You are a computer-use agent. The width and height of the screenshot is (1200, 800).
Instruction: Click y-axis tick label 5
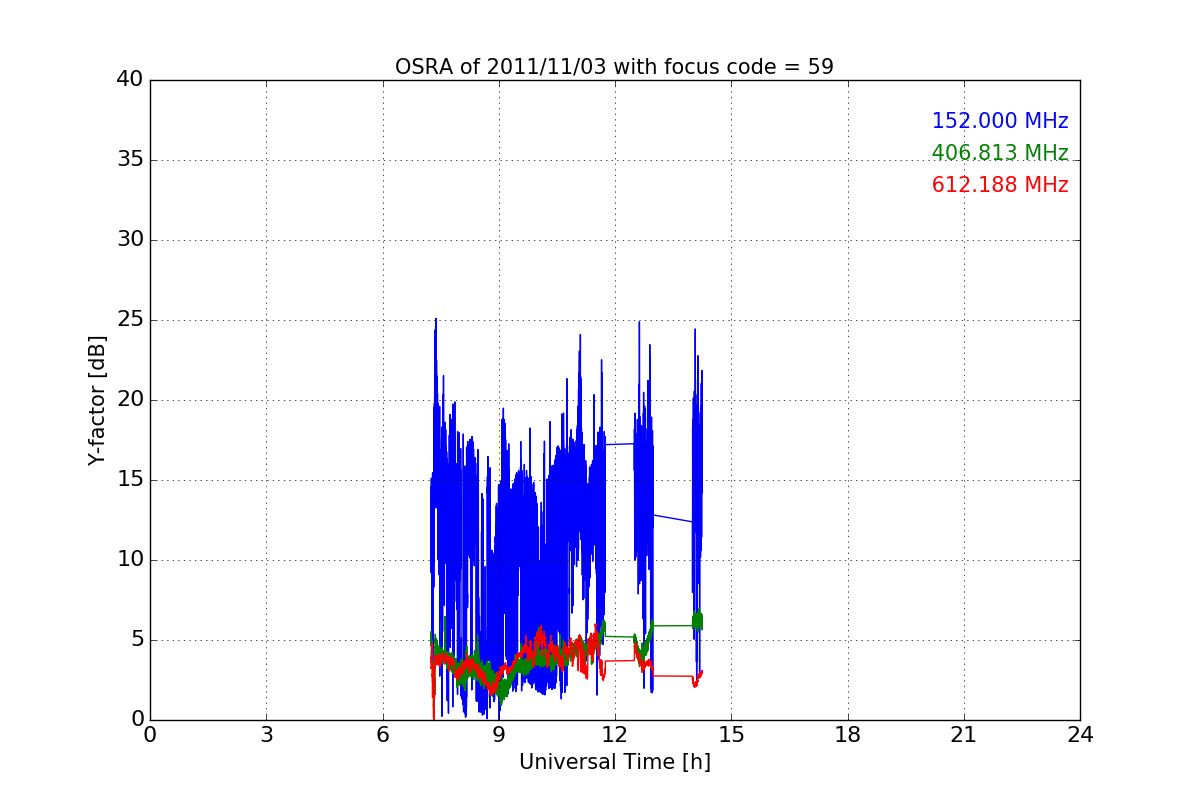[137, 640]
